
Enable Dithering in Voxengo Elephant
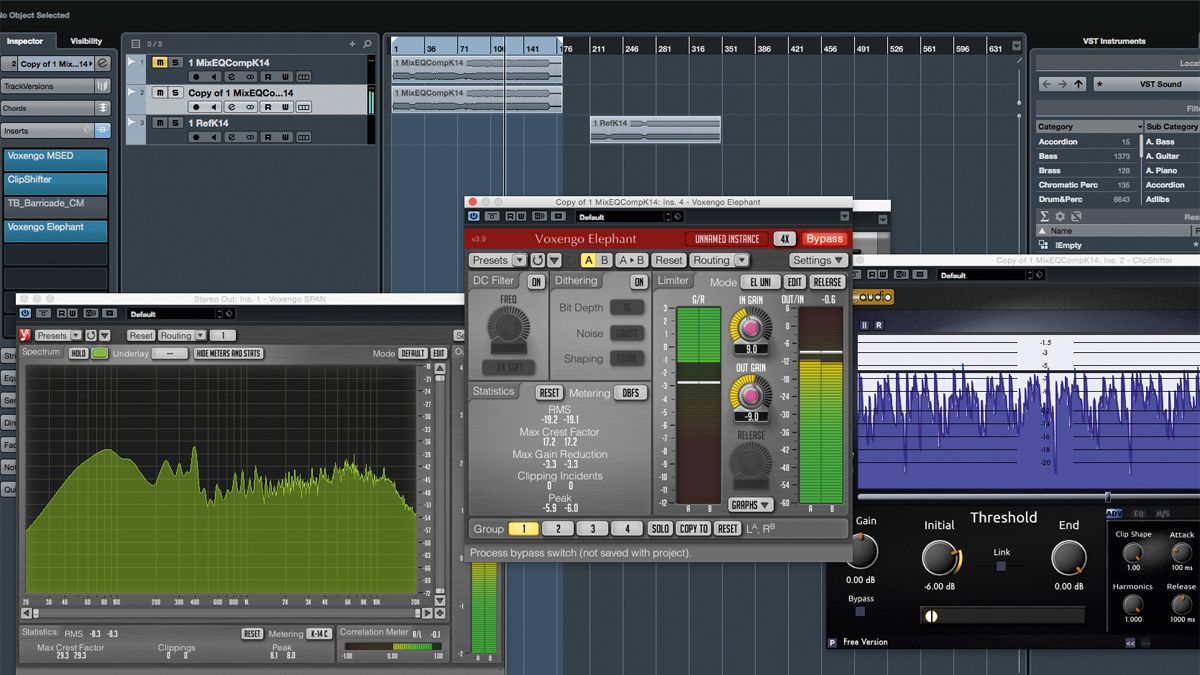pyautogui.click(x=638, y=282)
